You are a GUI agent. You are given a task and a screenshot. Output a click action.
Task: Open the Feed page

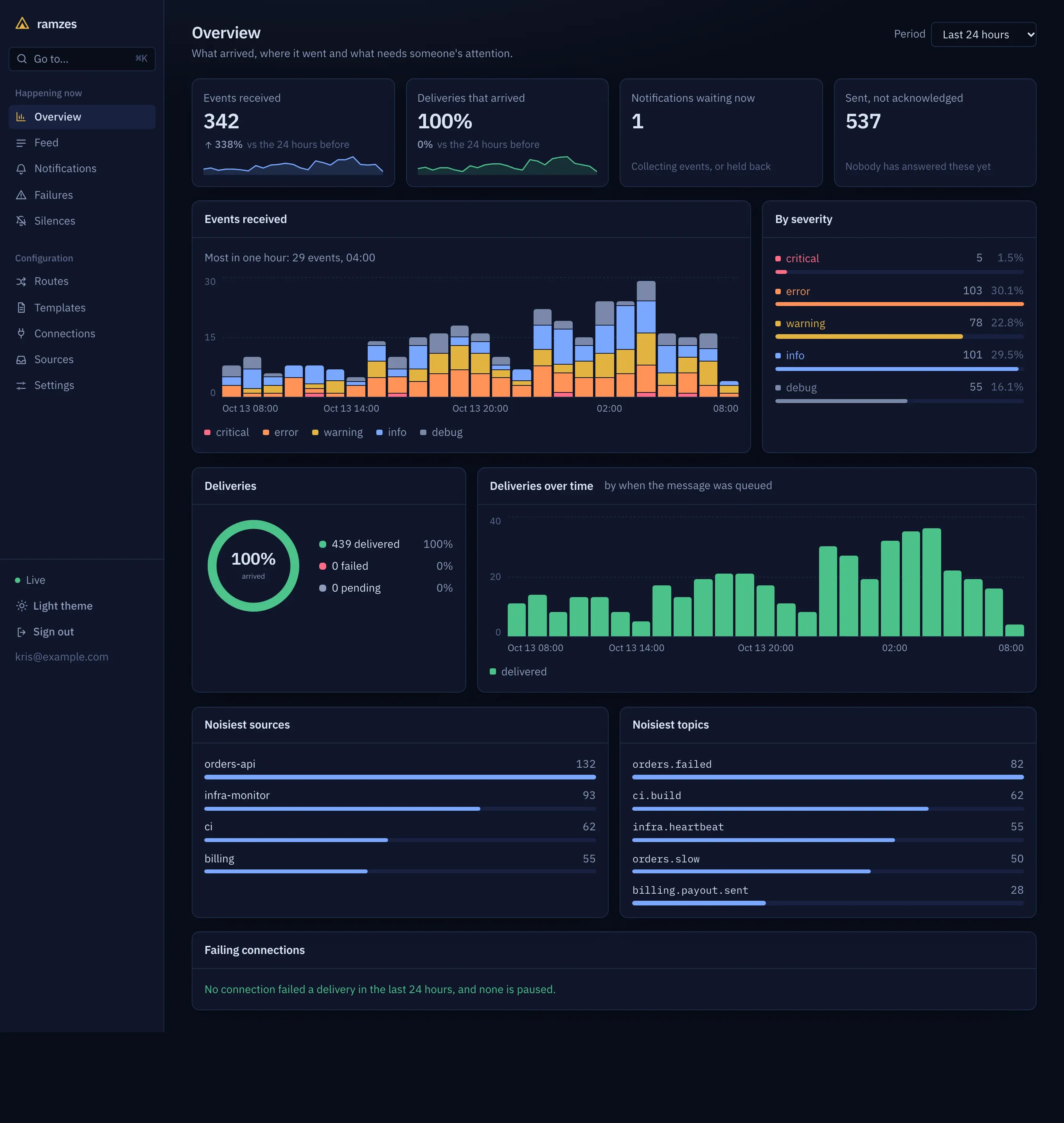tap(82, 143)
